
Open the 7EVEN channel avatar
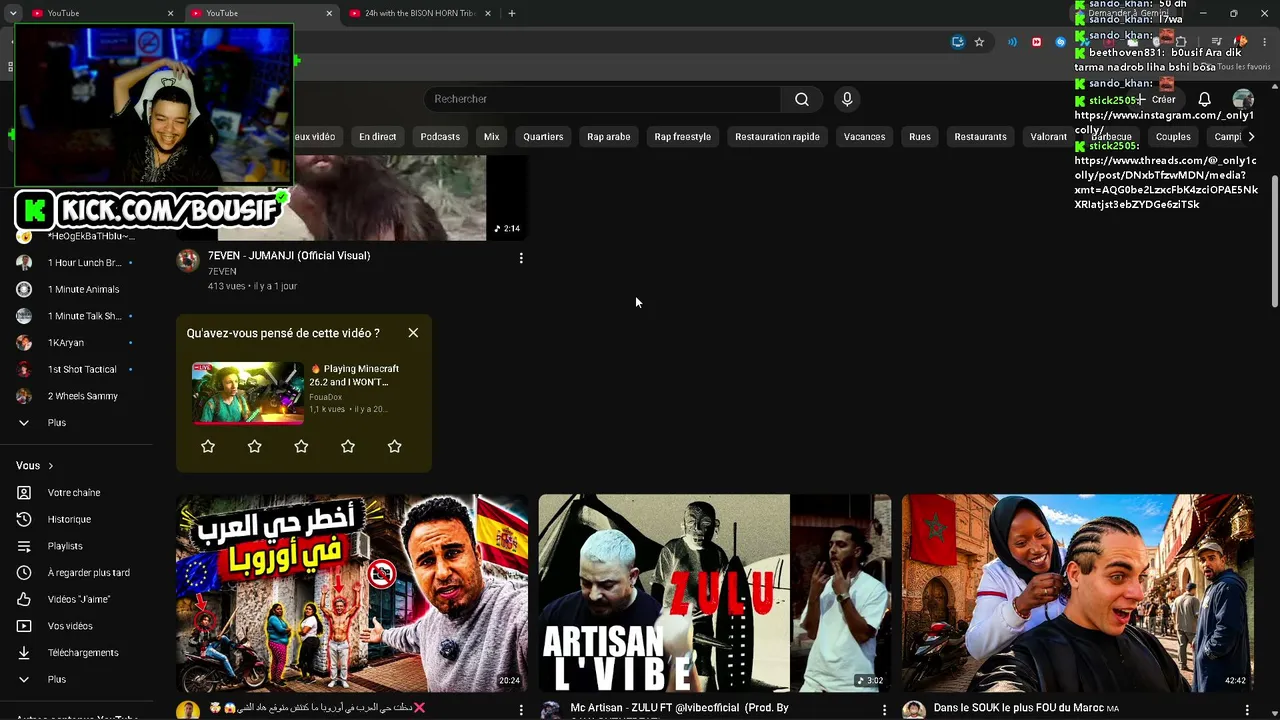tap(188, 261)
